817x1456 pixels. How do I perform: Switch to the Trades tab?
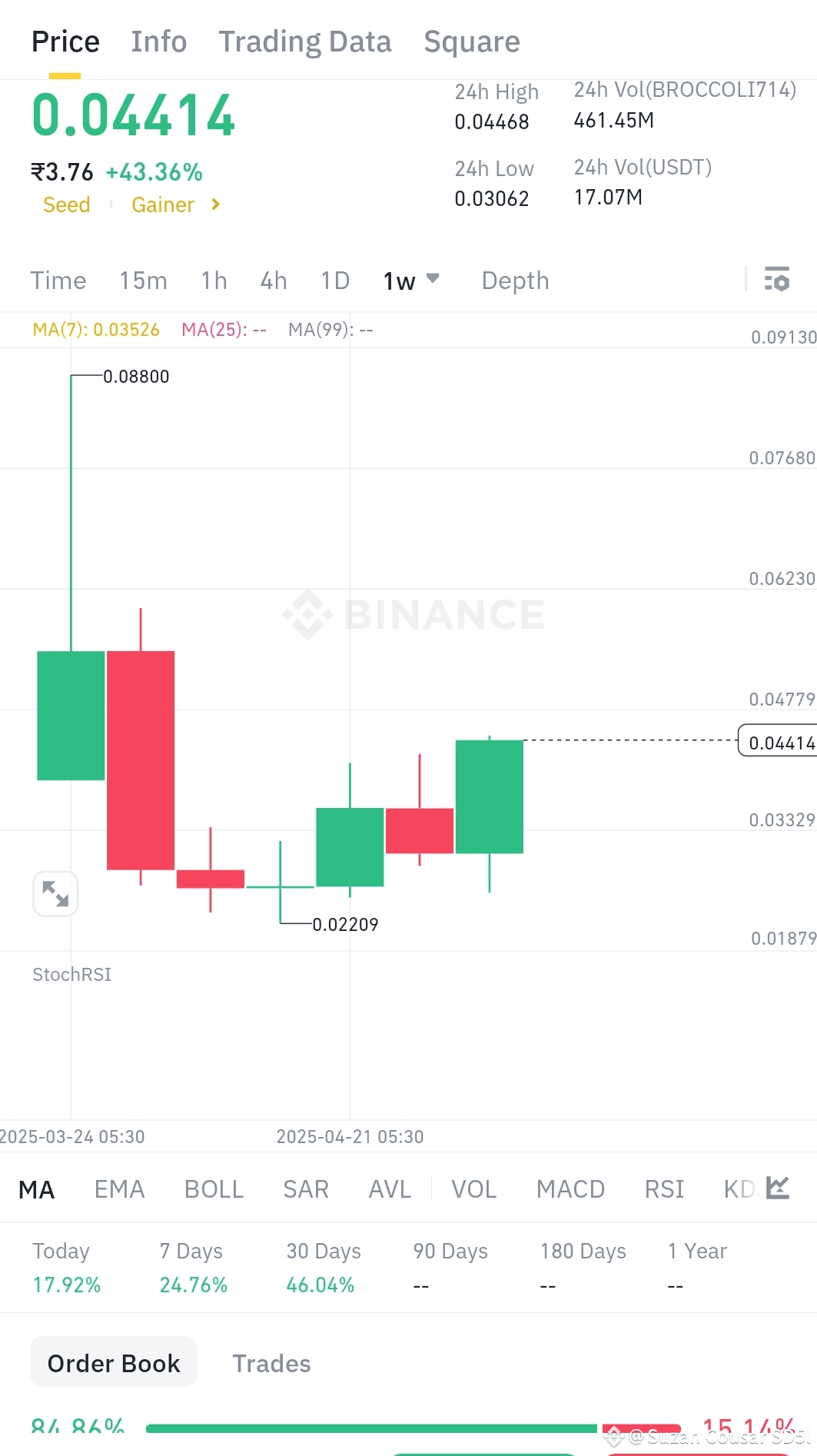271,1363
